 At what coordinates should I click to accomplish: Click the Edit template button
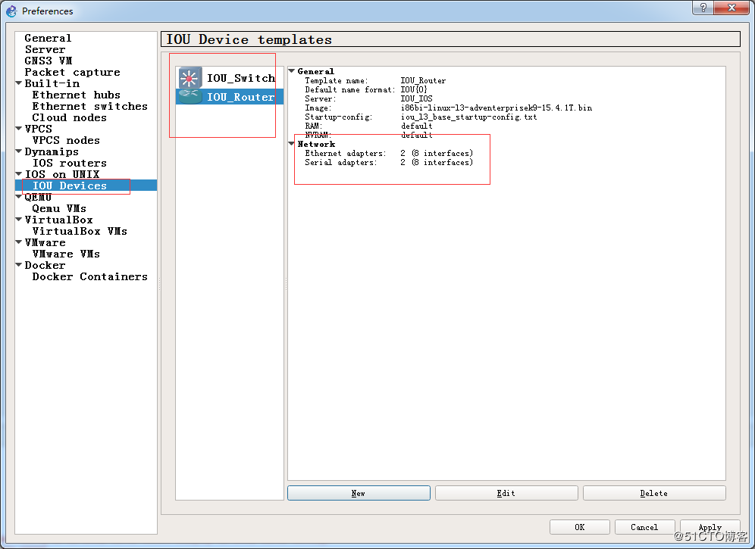507,493
